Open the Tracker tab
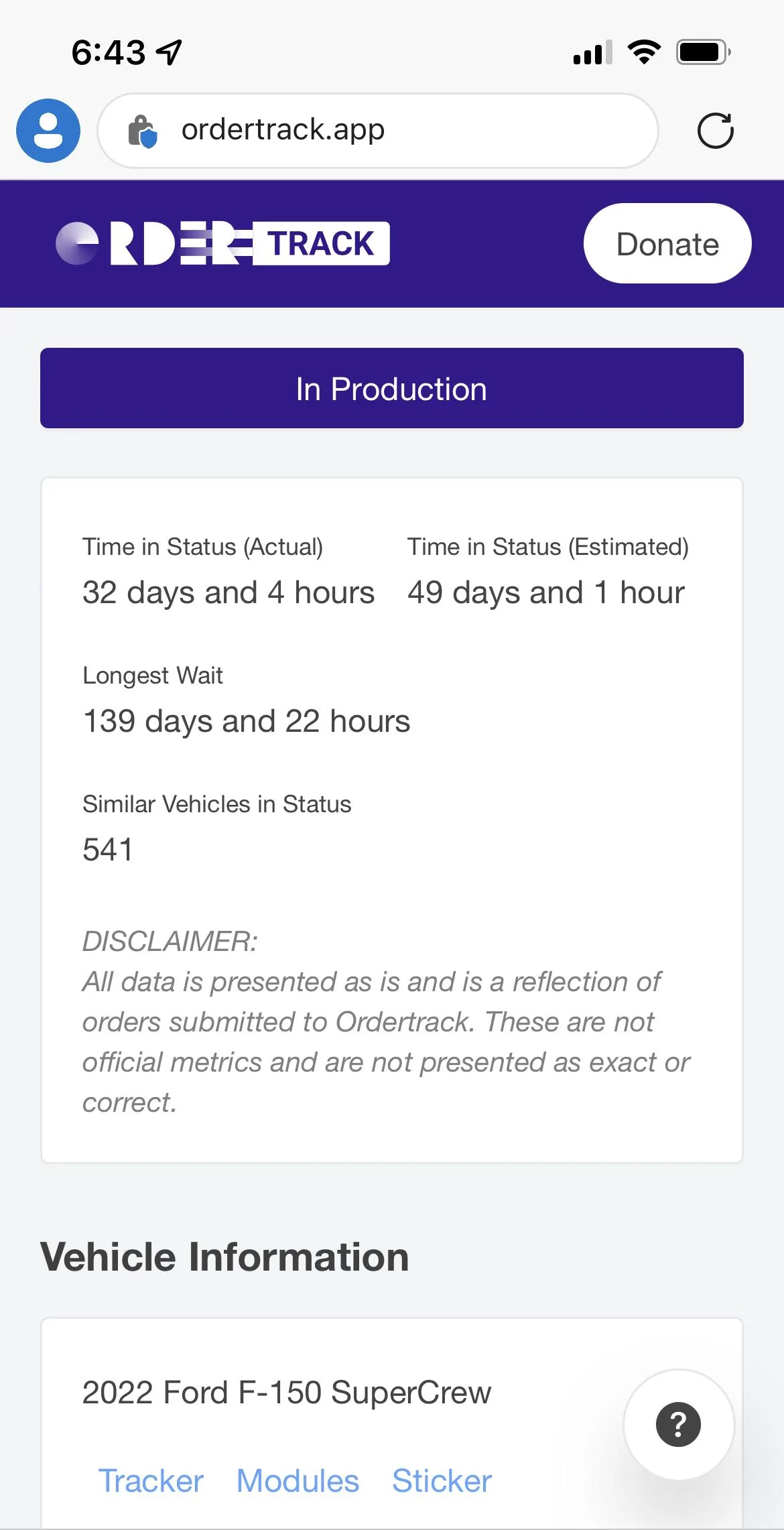The width and height of the screenshot is (784, 1530). [151, 1480]
